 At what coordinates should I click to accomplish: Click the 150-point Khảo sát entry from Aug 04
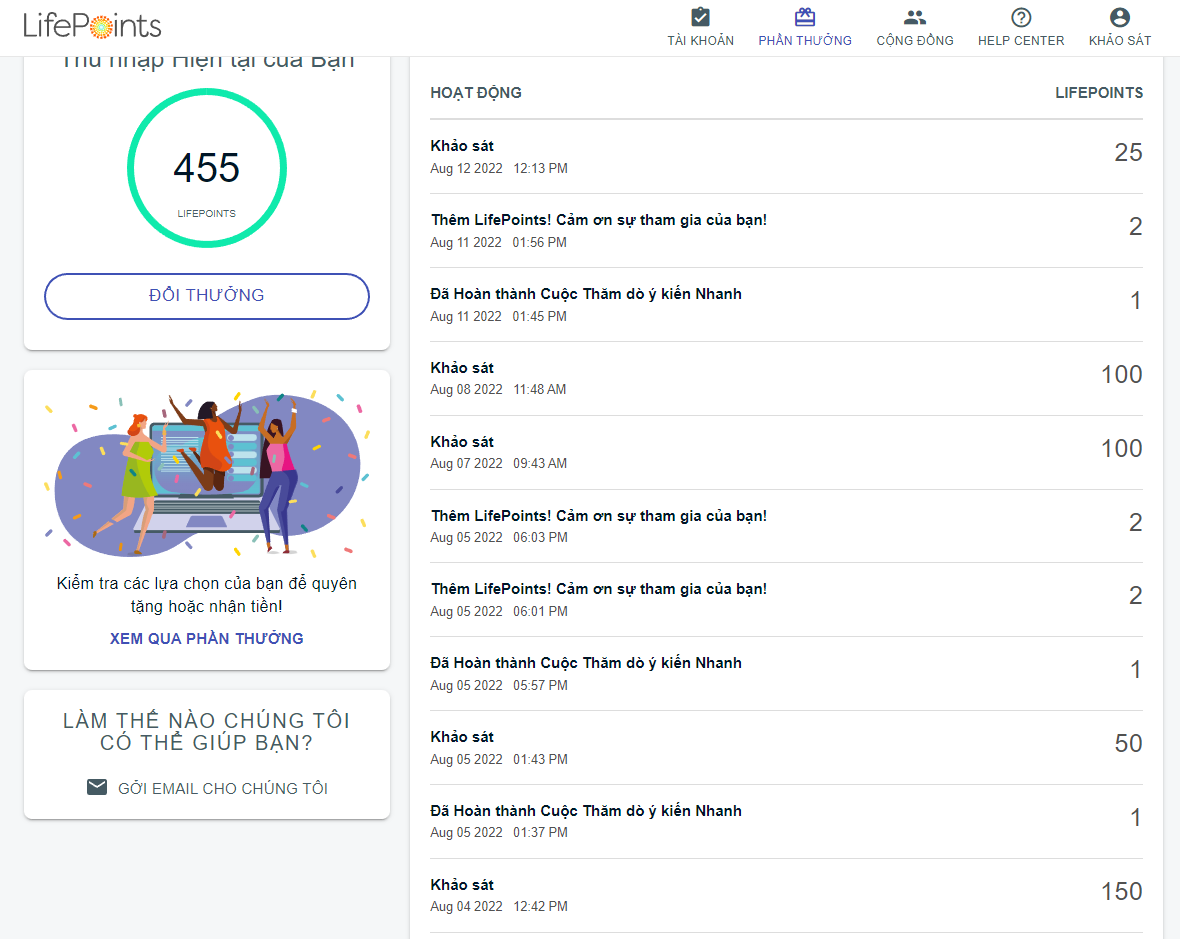786,895
